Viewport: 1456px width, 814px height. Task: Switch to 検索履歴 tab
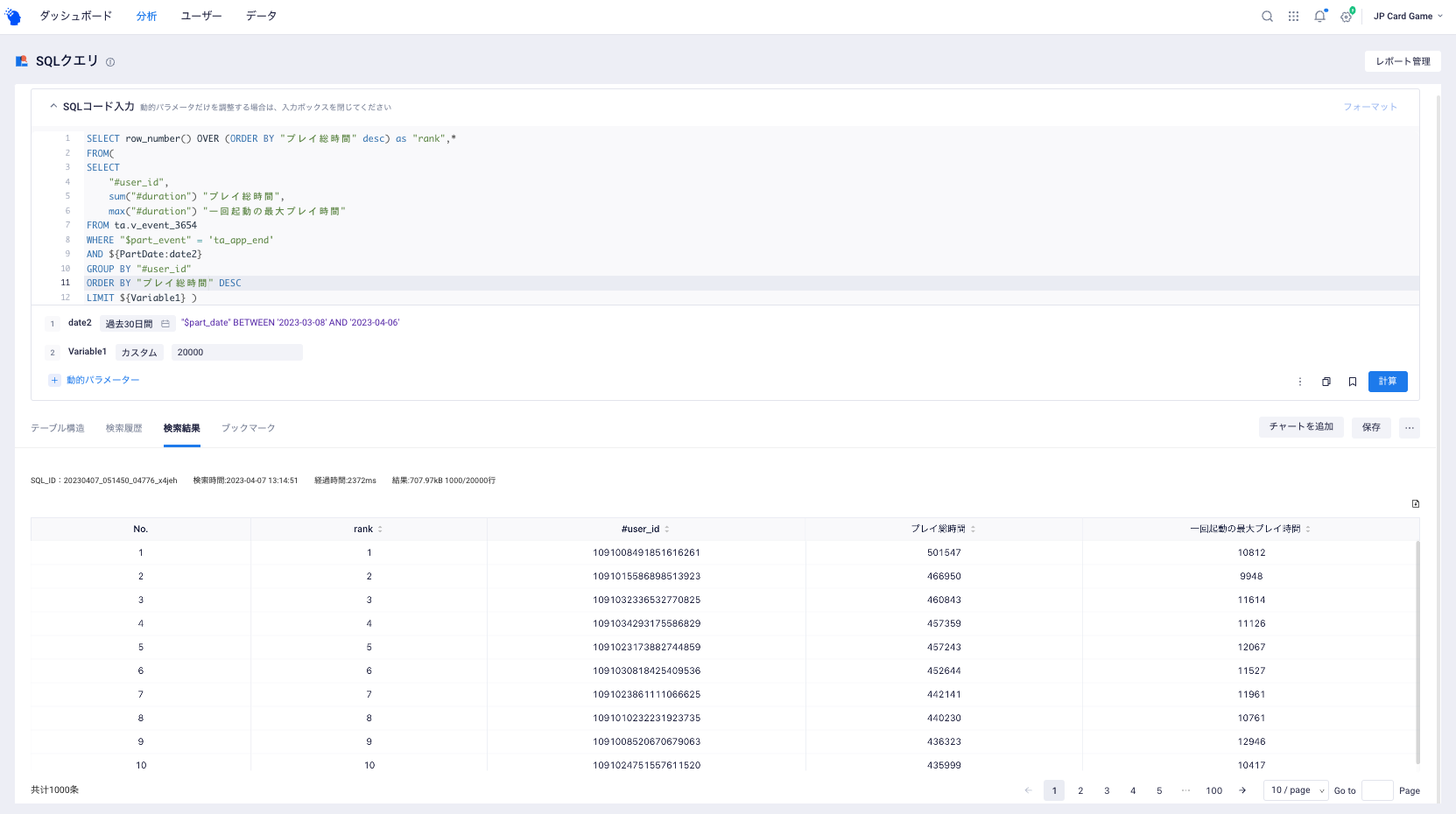[124, 428]
